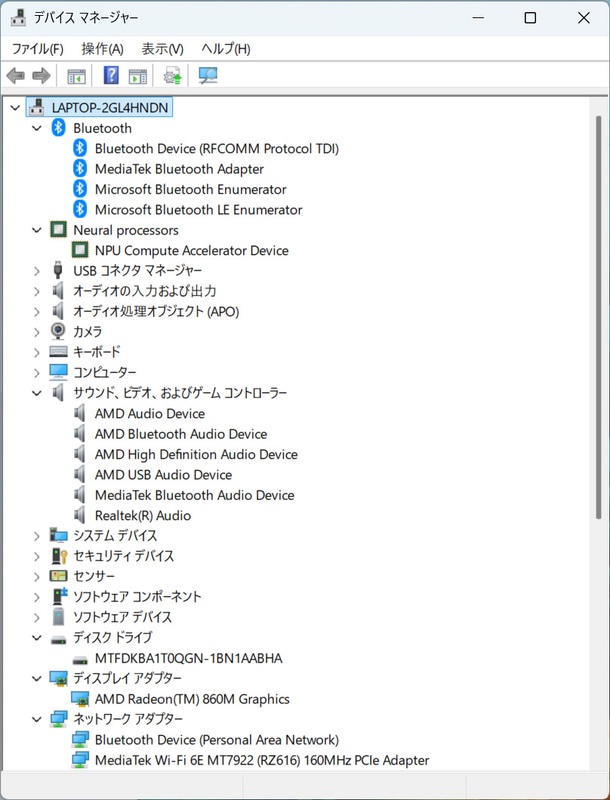Image resolution: width=610 pixels, height=800 pixels.
Task: Minimize the Device Manager window
Action: pyautogui.click(x=478, y=18)
